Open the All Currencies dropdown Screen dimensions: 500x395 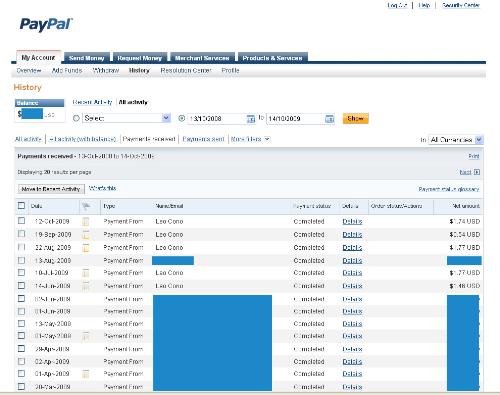pos(456,140)
